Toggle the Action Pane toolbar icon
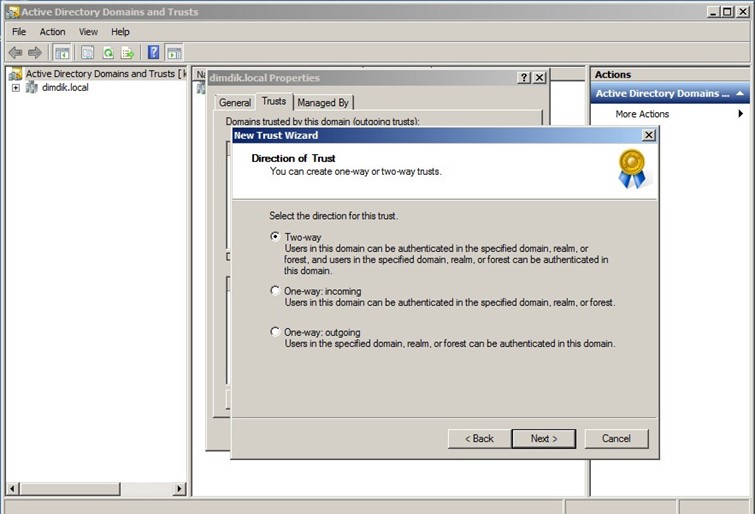This screenshot has height=514, width=755. click(x=174, y=53)
